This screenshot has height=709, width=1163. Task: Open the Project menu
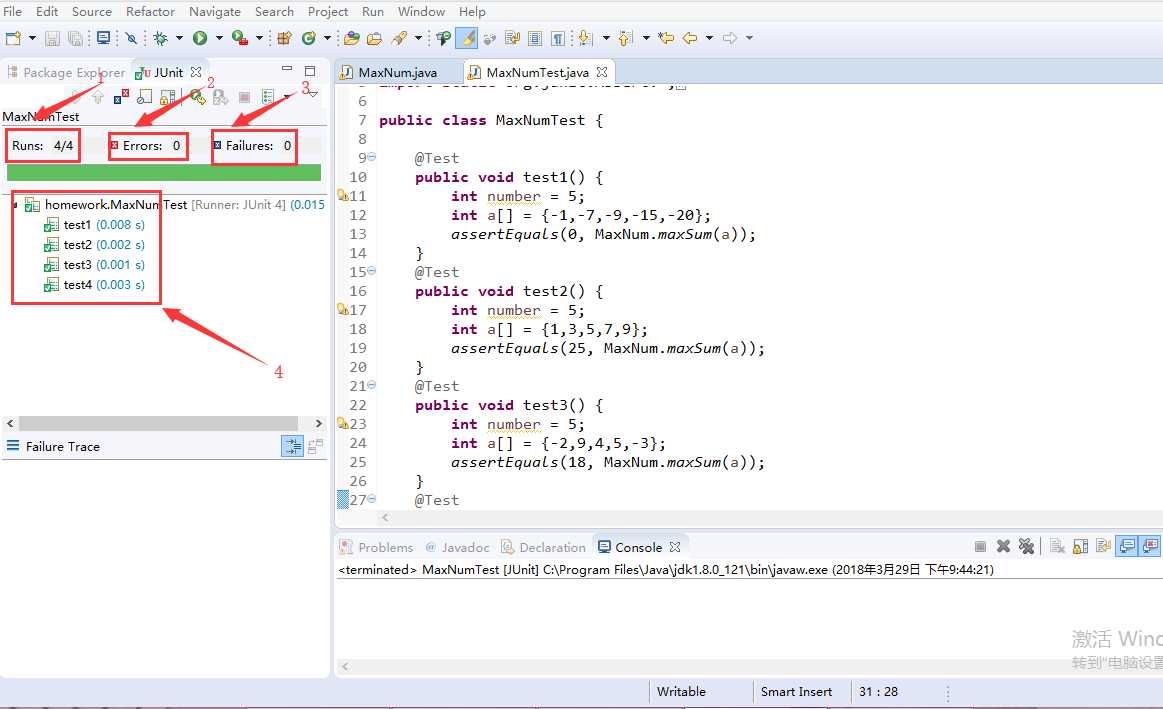coord(328,11)
